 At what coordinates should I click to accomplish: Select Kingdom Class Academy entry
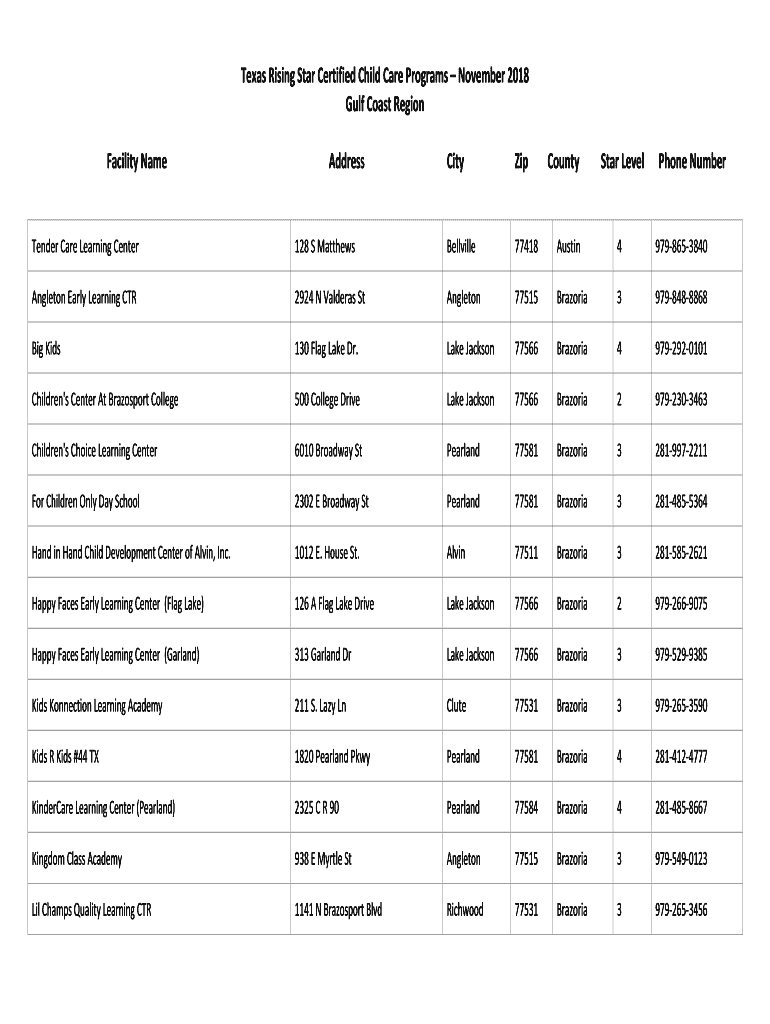(x=76, y=859)
